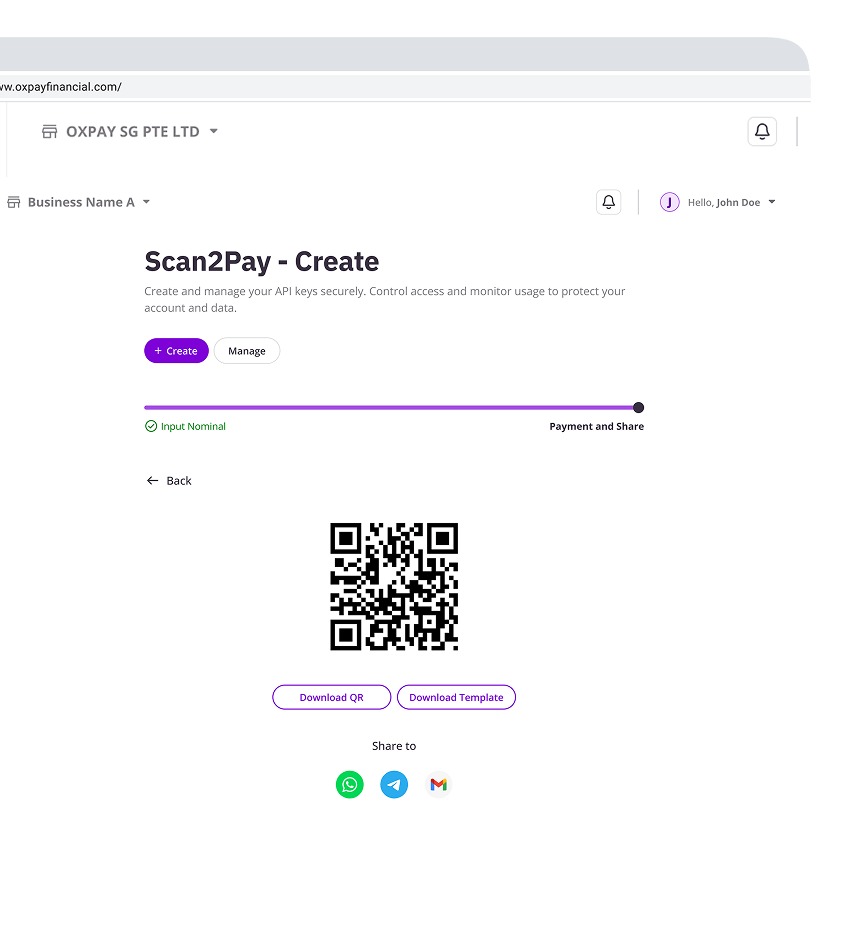
Task: Click the store icon beside Business Name A
Action: (x=14, y=202)
